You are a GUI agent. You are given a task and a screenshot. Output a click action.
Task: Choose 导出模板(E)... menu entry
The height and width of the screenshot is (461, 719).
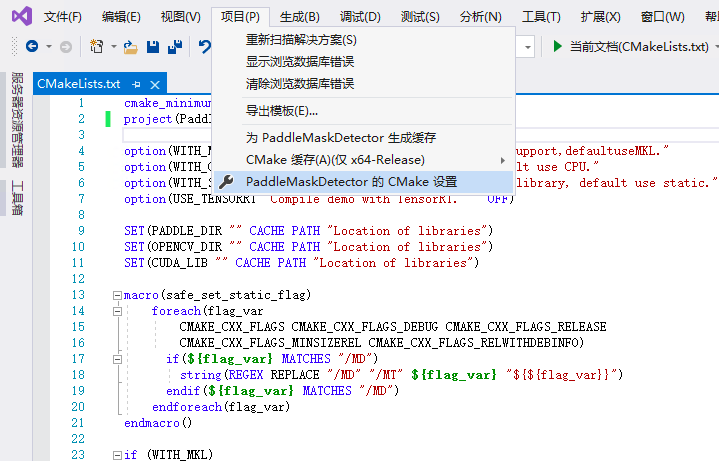tap(364, 111)
